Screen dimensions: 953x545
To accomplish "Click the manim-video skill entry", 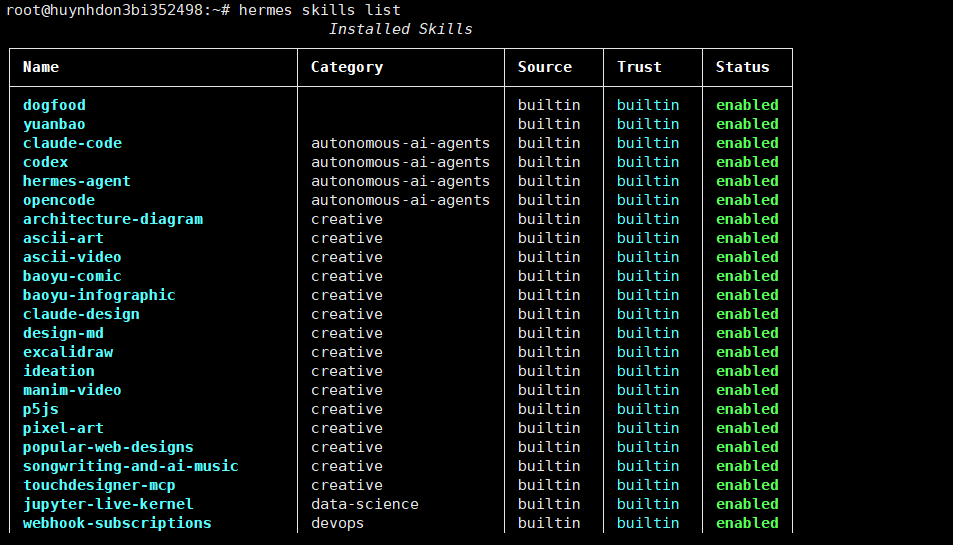I will tap(72, 390).
